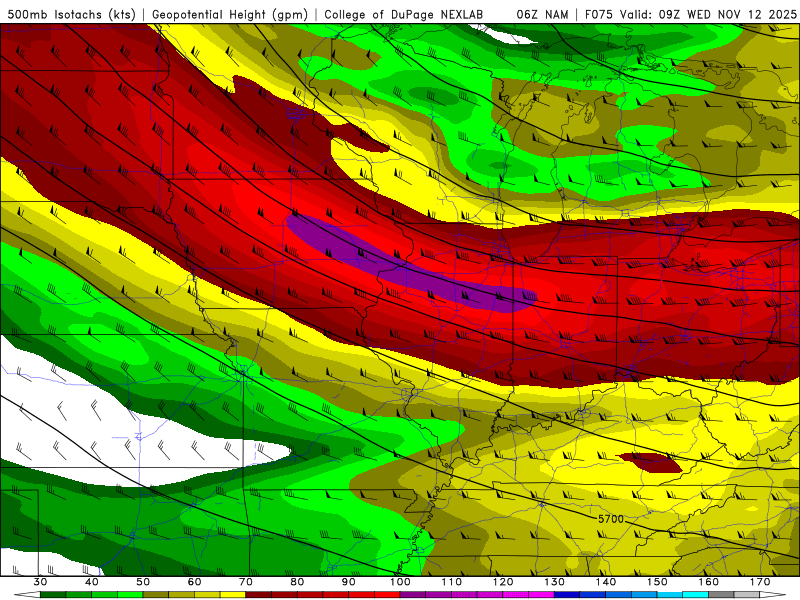Click the '40' value on the color scale
This screenshot has width=800, height=600.
[92, 582]
